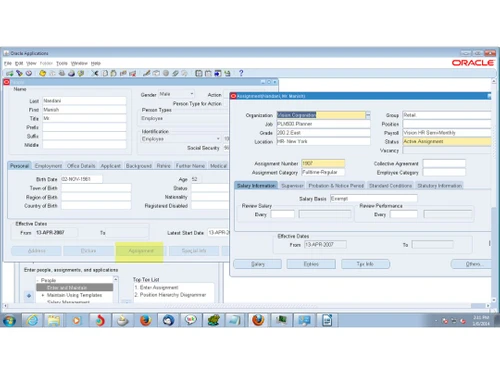Open the Identification Employee dropdown
Viewport: 500px width, 375px height.
click(218, 139)
